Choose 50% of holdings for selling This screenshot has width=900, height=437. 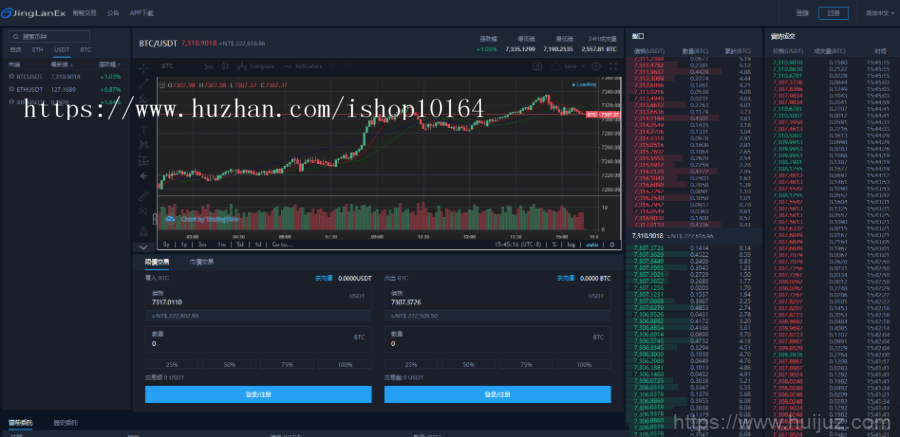pyautogui.click(x=468, y=364)
